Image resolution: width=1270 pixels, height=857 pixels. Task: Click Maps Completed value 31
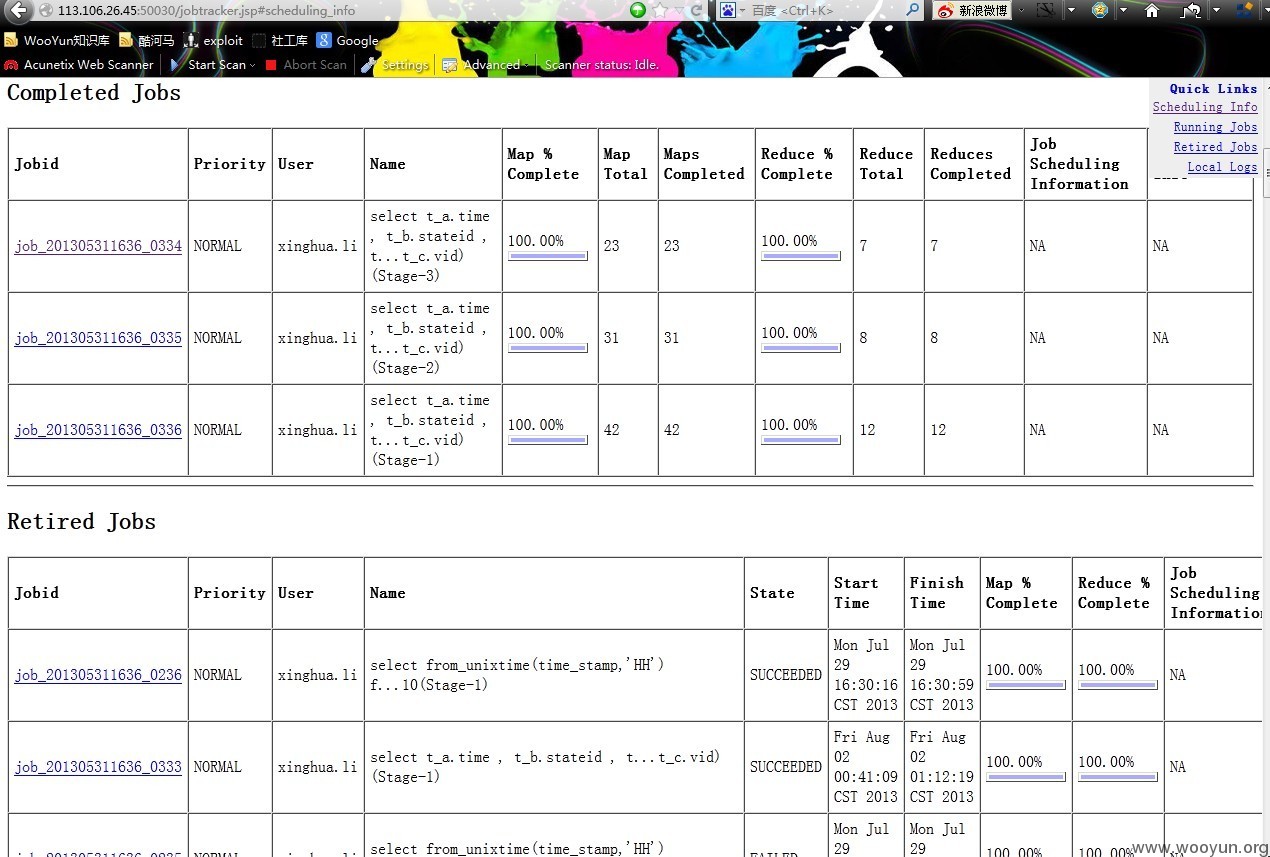(671, 338)
